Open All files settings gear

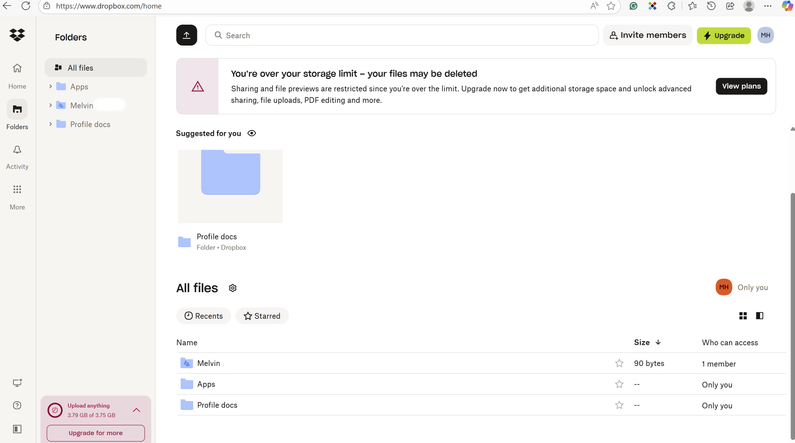click(233, 288)
